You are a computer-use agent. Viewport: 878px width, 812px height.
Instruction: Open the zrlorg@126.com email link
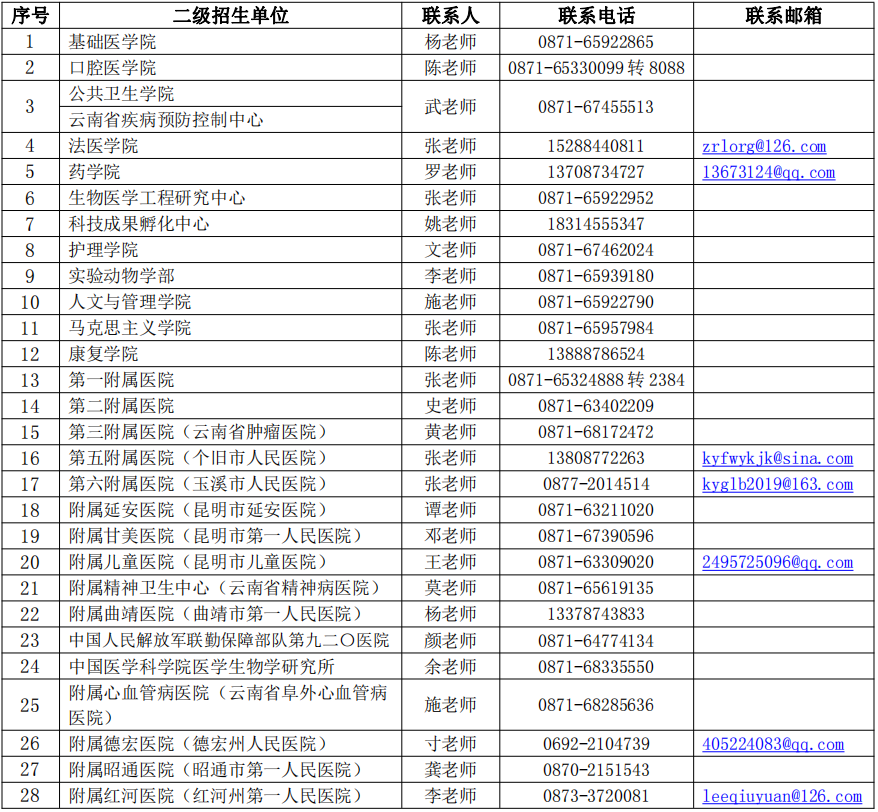tap(764, 146)
